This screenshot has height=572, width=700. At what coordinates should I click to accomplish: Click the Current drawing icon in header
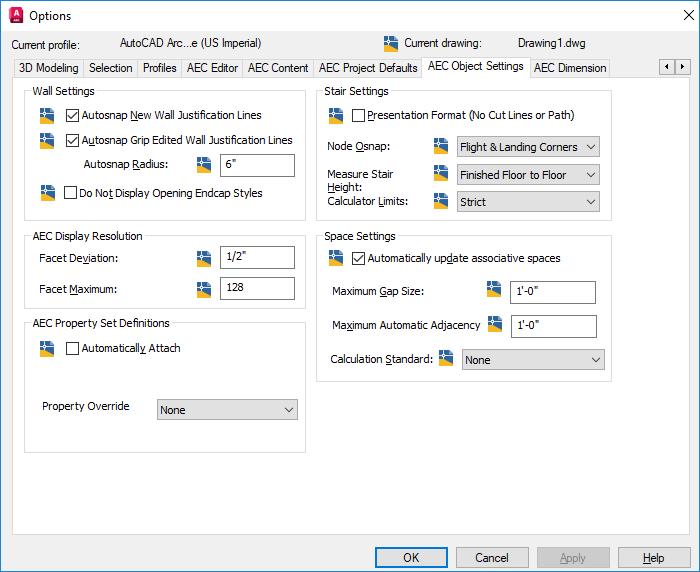click(x=391, y=44)
